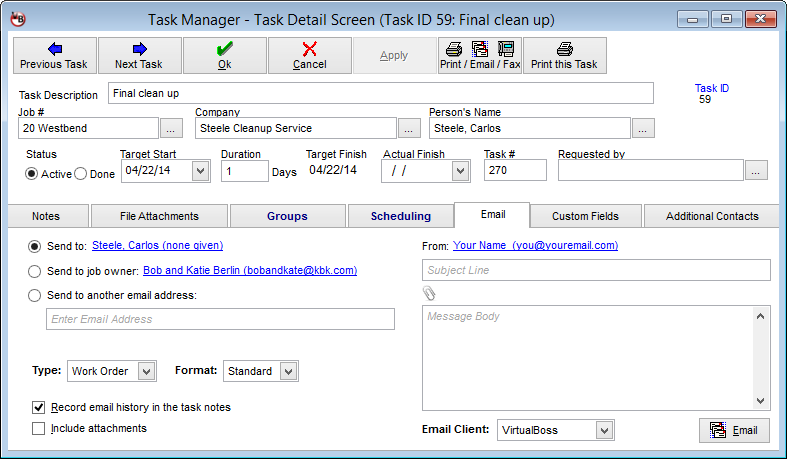
Task: Click the Your Name sender email link
Action: (x=535, y=245)
